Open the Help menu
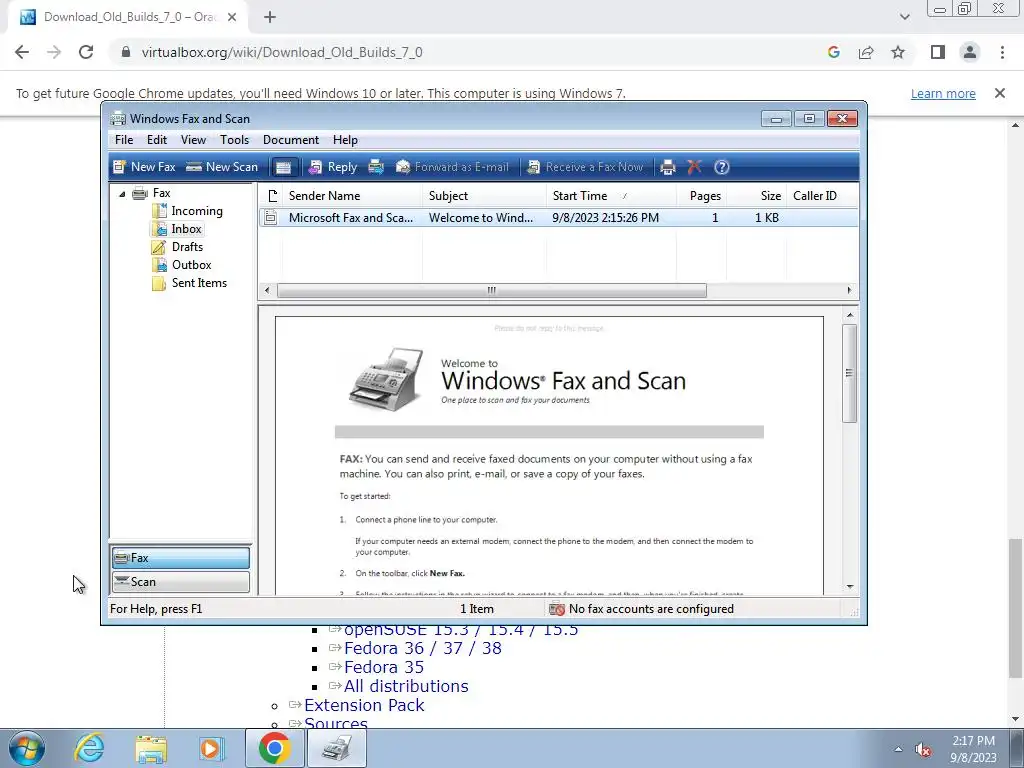 pyautogui.click(x=345, y=140)
